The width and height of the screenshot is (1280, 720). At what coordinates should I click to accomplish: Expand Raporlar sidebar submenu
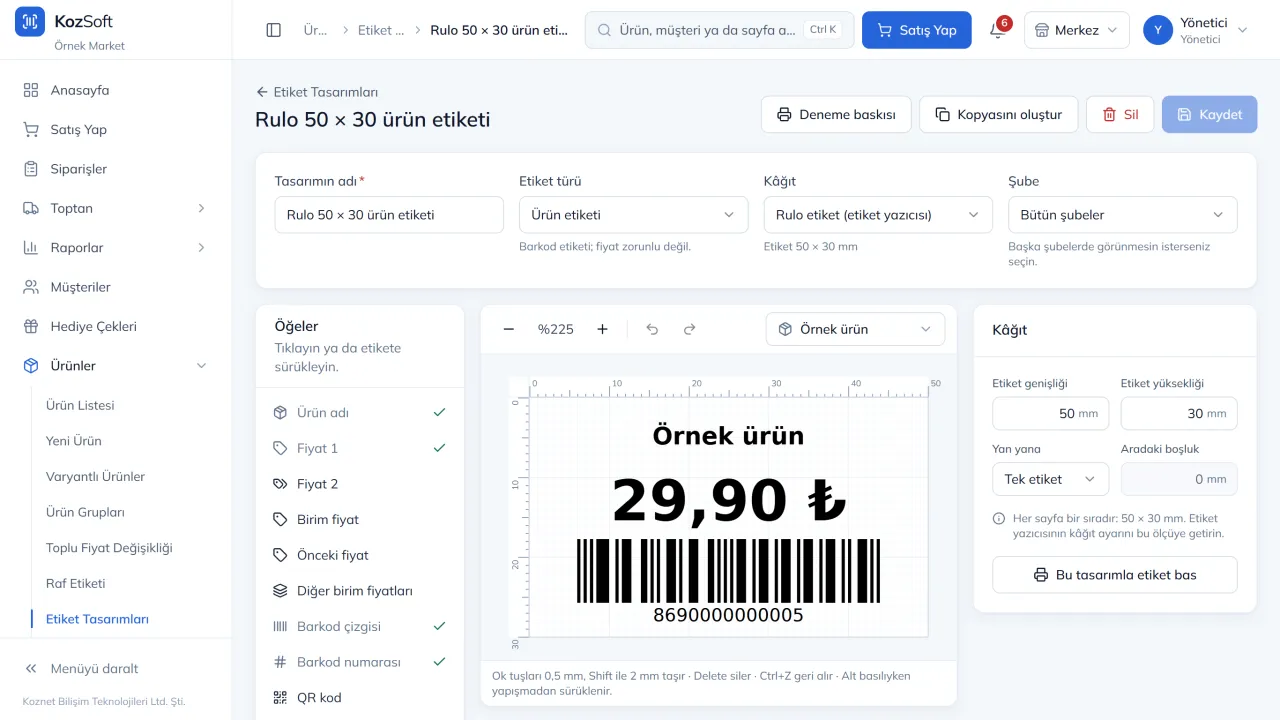pyautogui.click(x=115, y=247)
